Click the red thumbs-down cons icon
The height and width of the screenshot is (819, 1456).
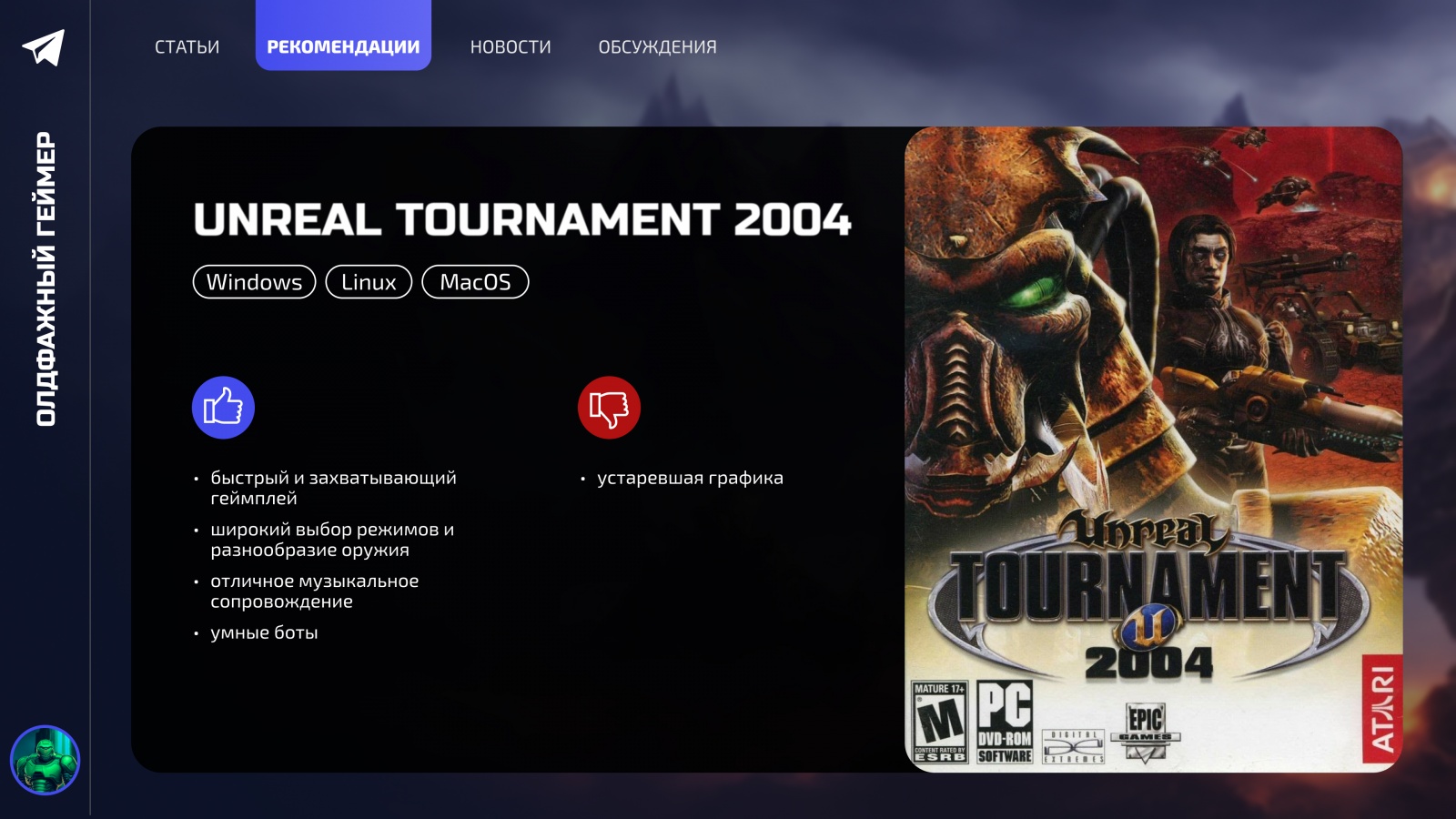coord(610,408)
